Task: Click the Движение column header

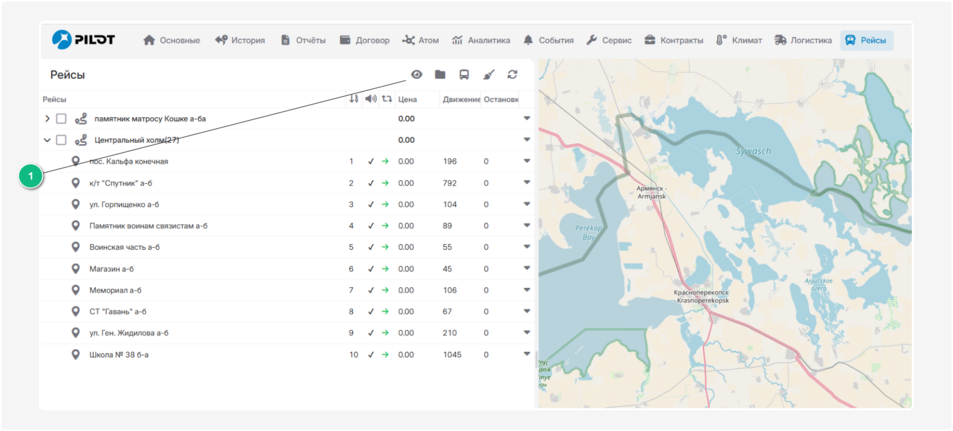Action: click(x=461, y=99)
